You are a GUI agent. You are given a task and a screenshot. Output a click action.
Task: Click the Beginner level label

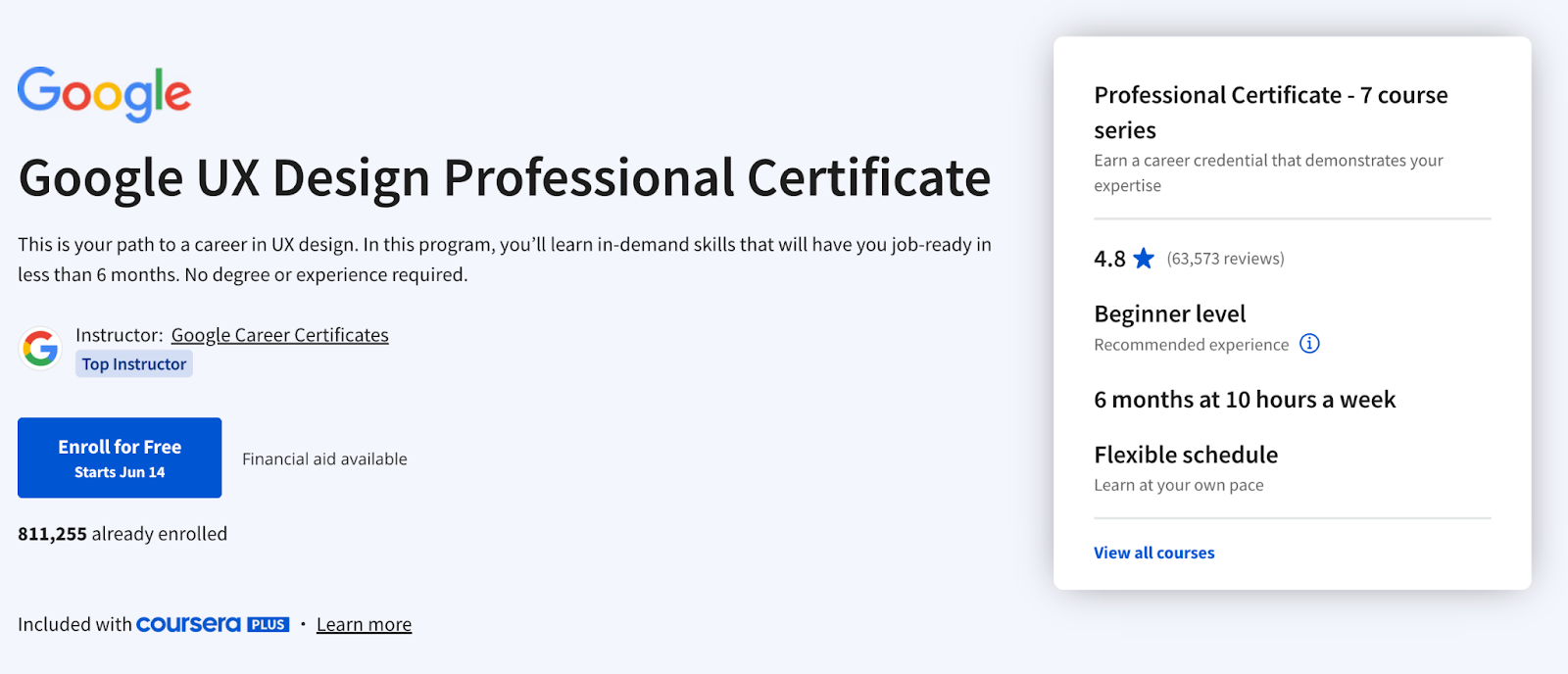[1169, 313]
